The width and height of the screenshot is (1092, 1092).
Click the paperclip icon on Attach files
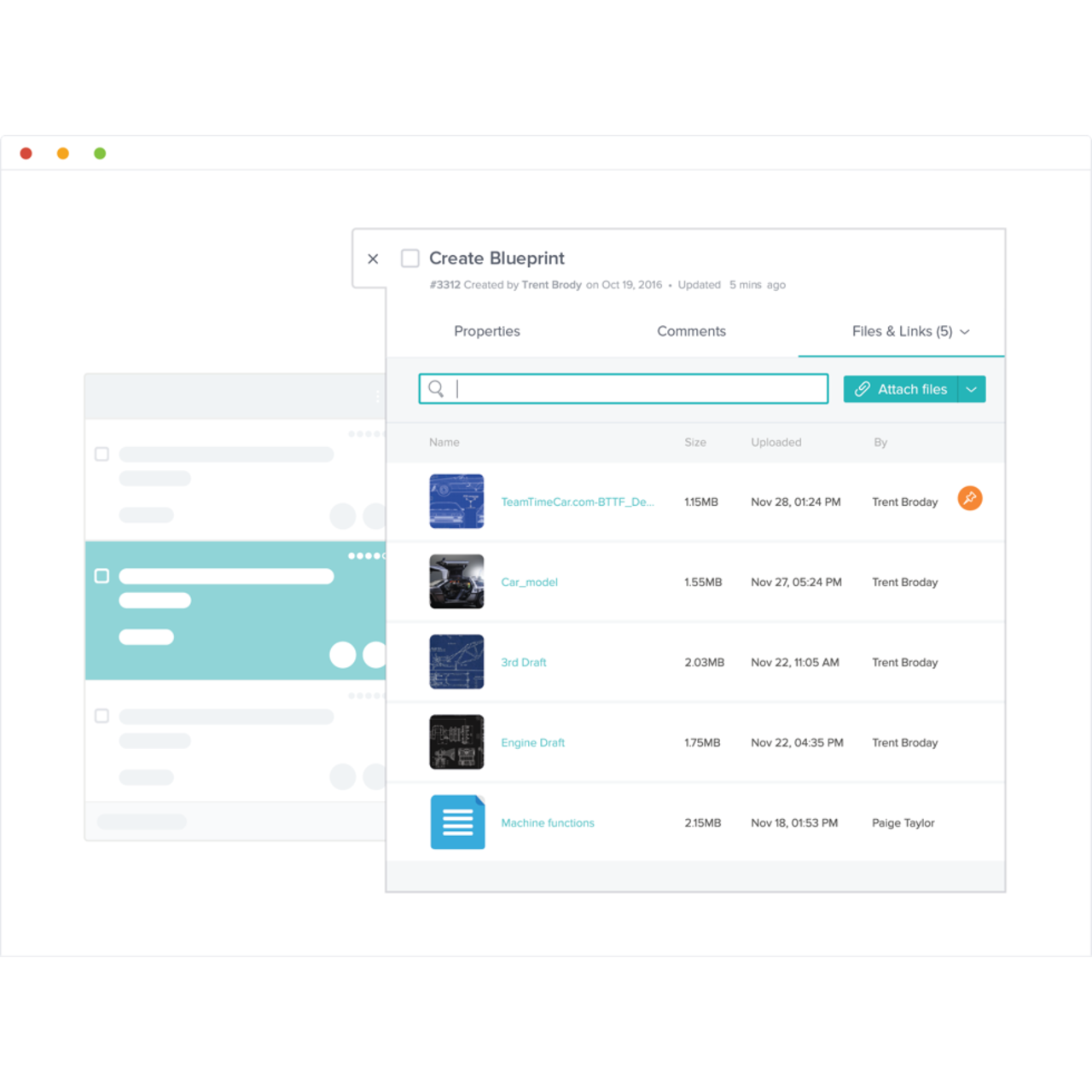click(863, 388)
